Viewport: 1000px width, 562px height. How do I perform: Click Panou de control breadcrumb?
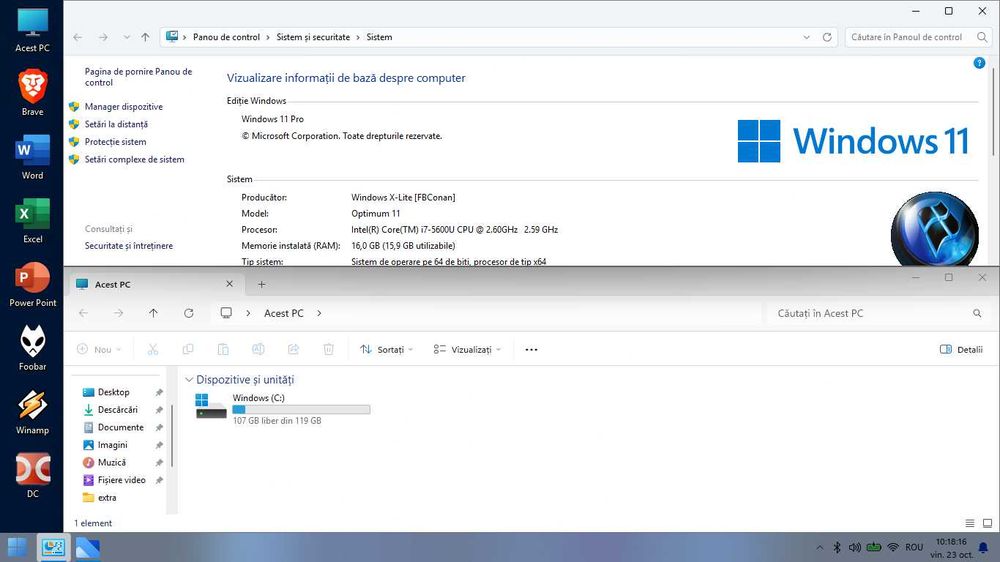point(226,37)
